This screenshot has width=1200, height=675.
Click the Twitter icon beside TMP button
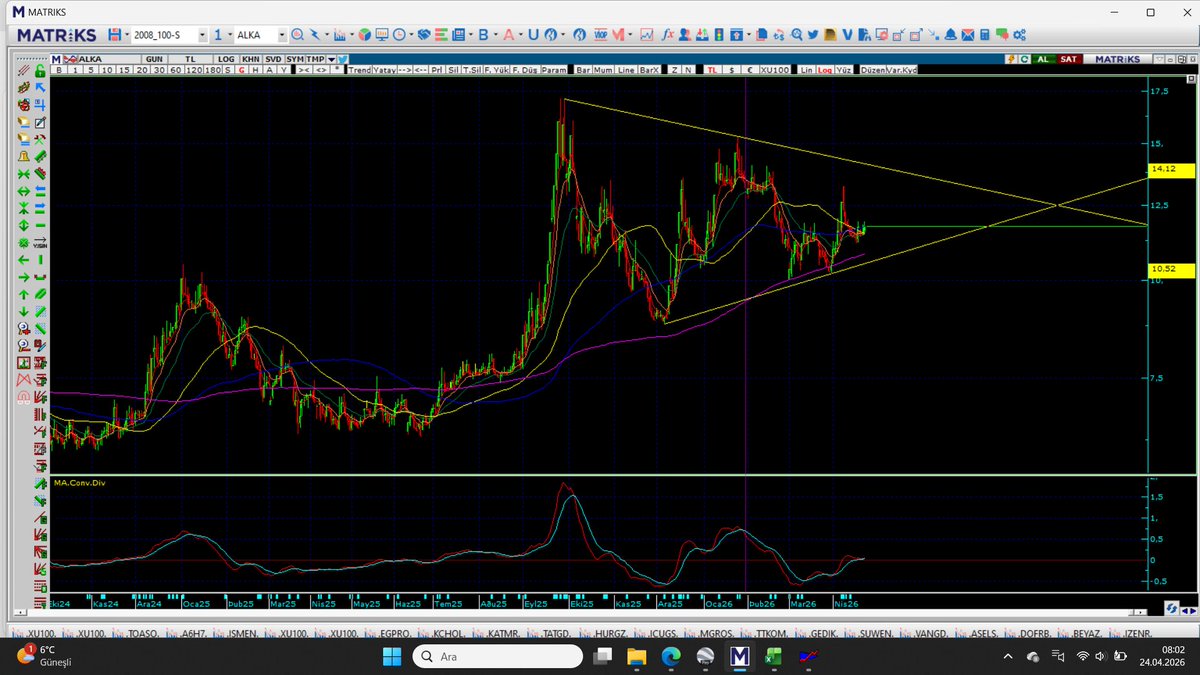(342, 59)
